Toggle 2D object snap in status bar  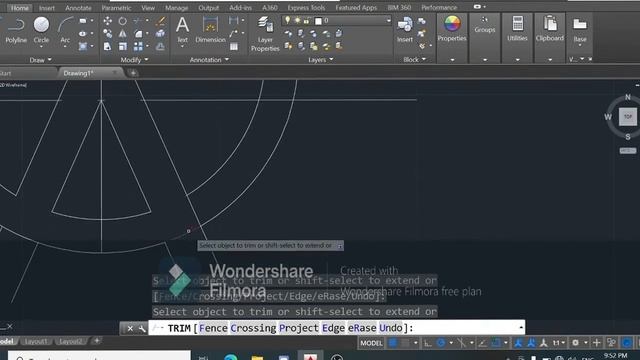[496, 343]
